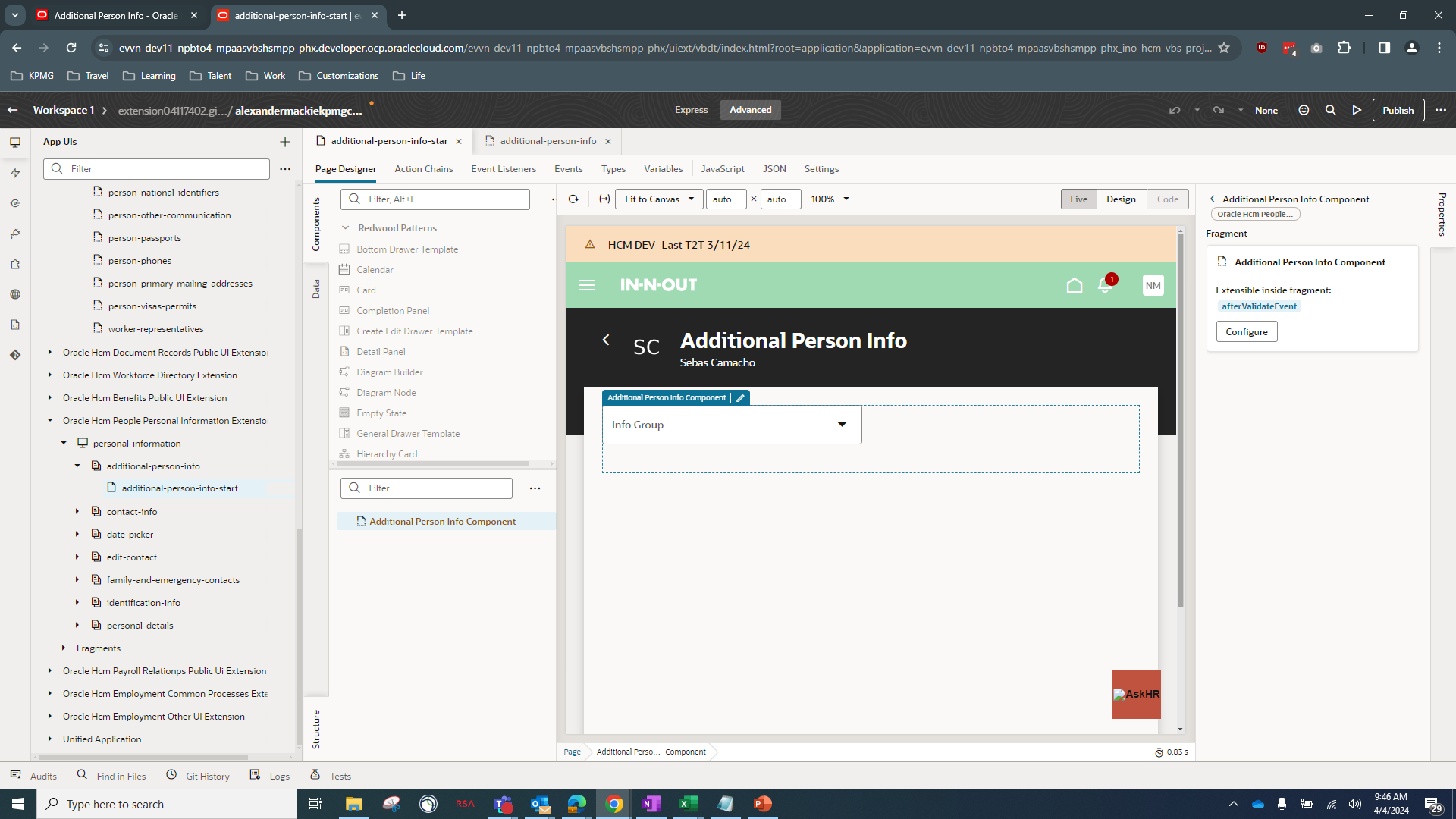Image resolution: width=1456 pixels, height=819 pixels.
Task: Switch the canvas to Code view
Action: (1168, 199)
